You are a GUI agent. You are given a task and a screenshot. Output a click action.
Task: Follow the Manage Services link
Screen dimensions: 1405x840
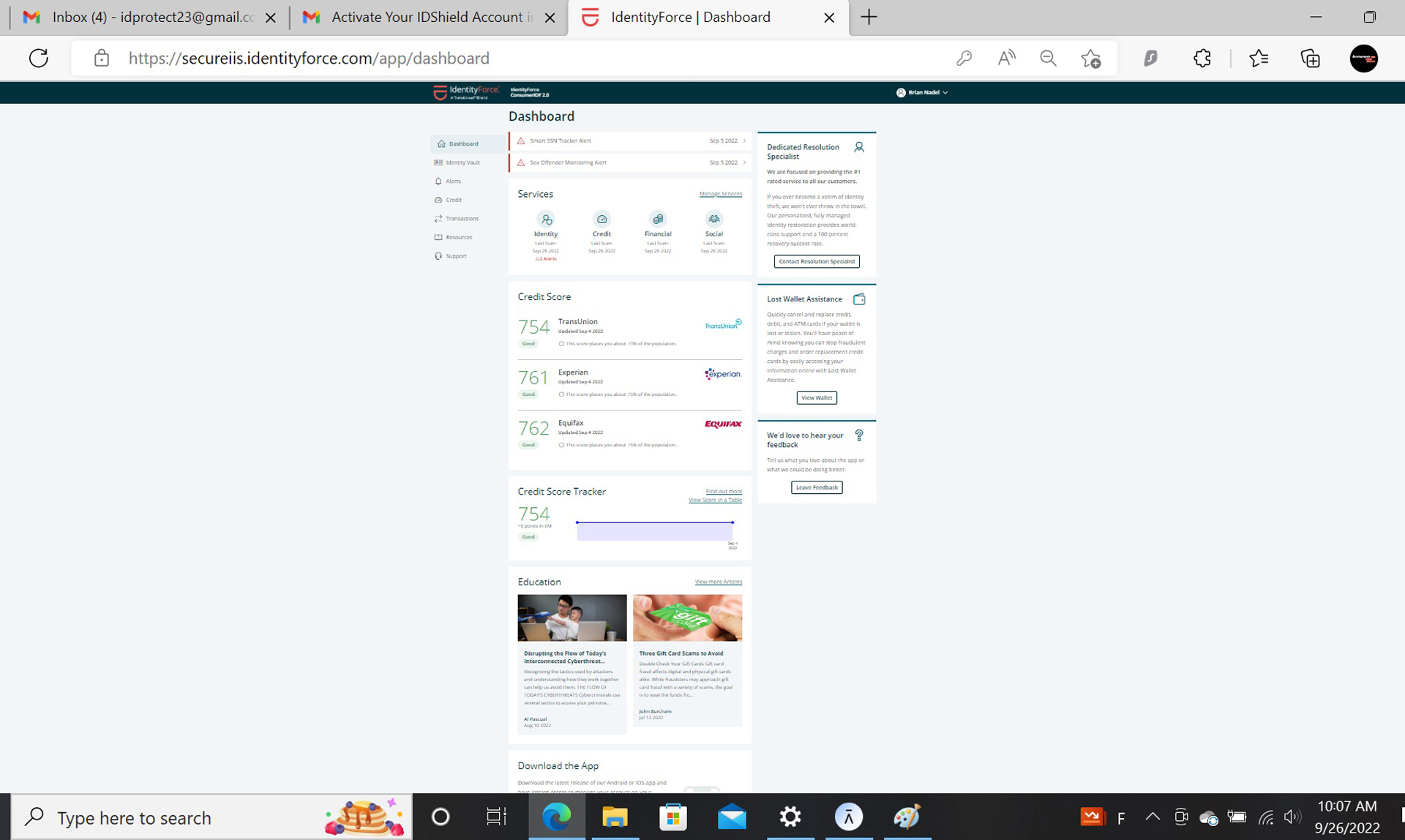click(x=720, y=194)
